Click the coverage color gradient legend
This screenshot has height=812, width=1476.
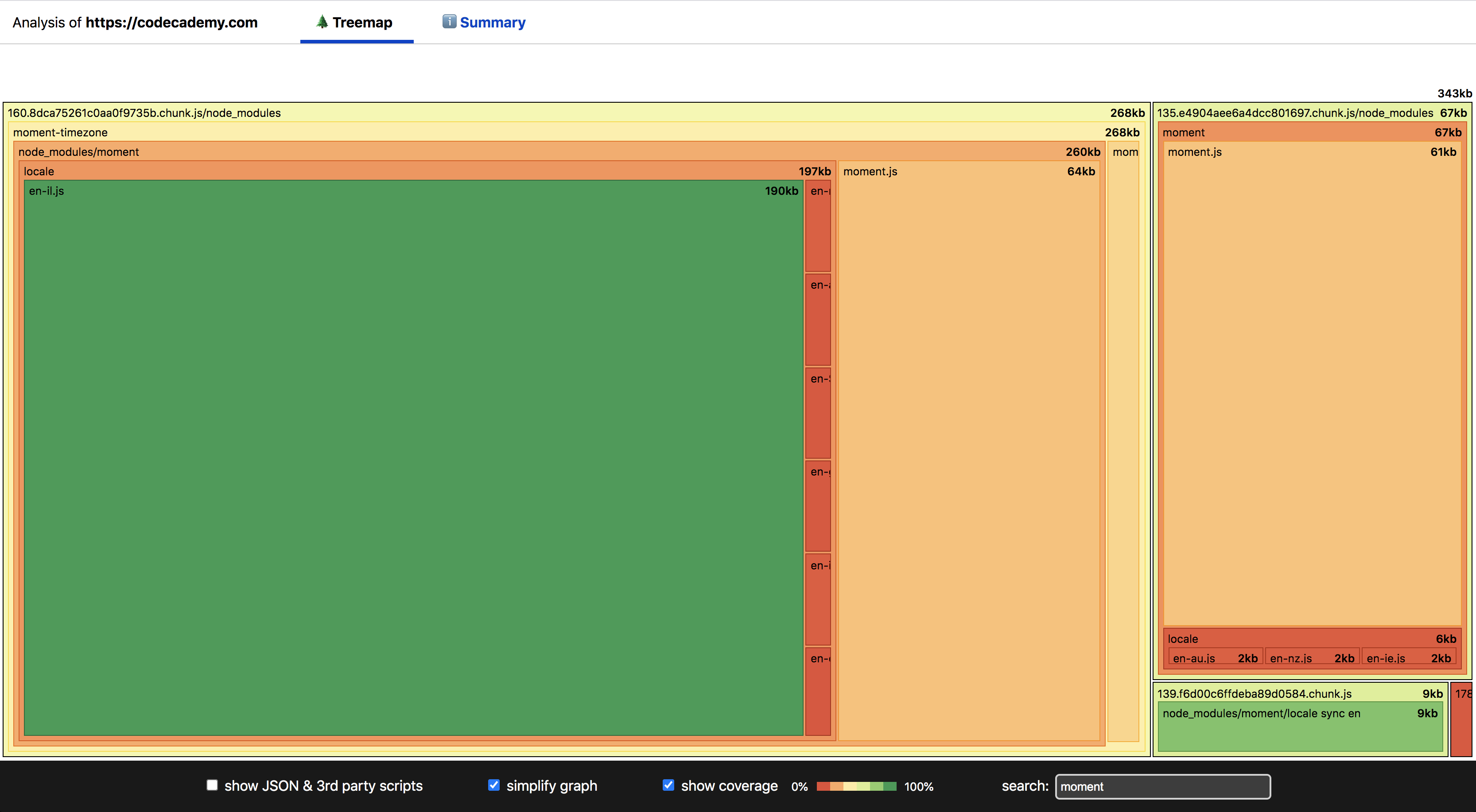point(856,786)
